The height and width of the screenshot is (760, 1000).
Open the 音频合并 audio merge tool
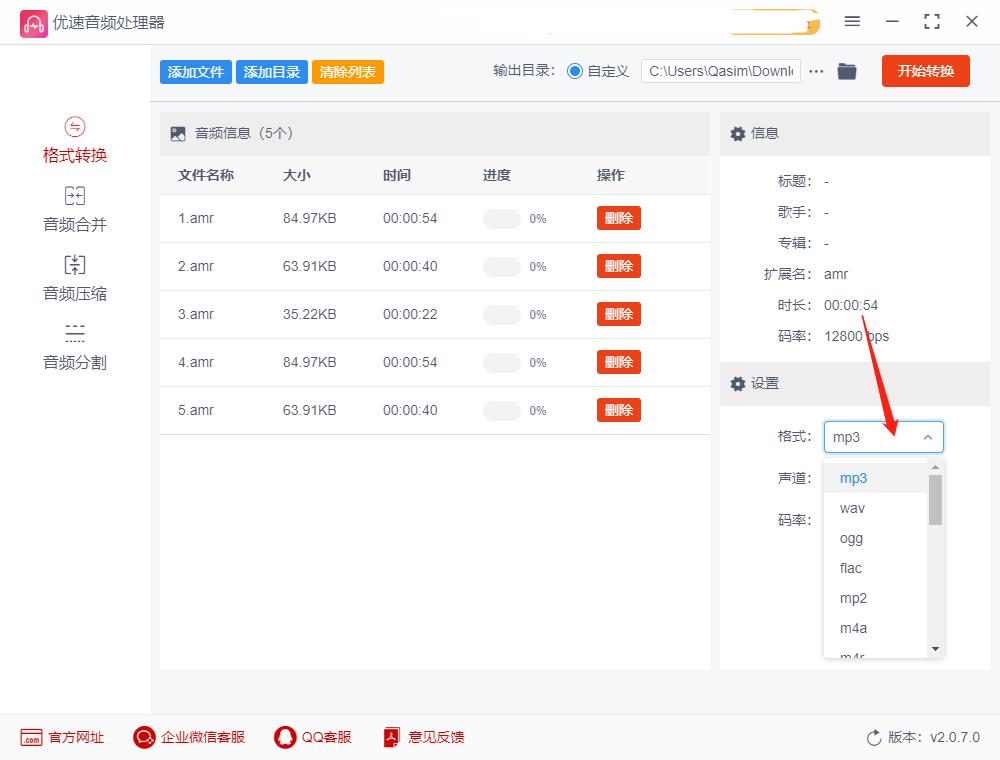pyautogui.click(x=74, y=208)
